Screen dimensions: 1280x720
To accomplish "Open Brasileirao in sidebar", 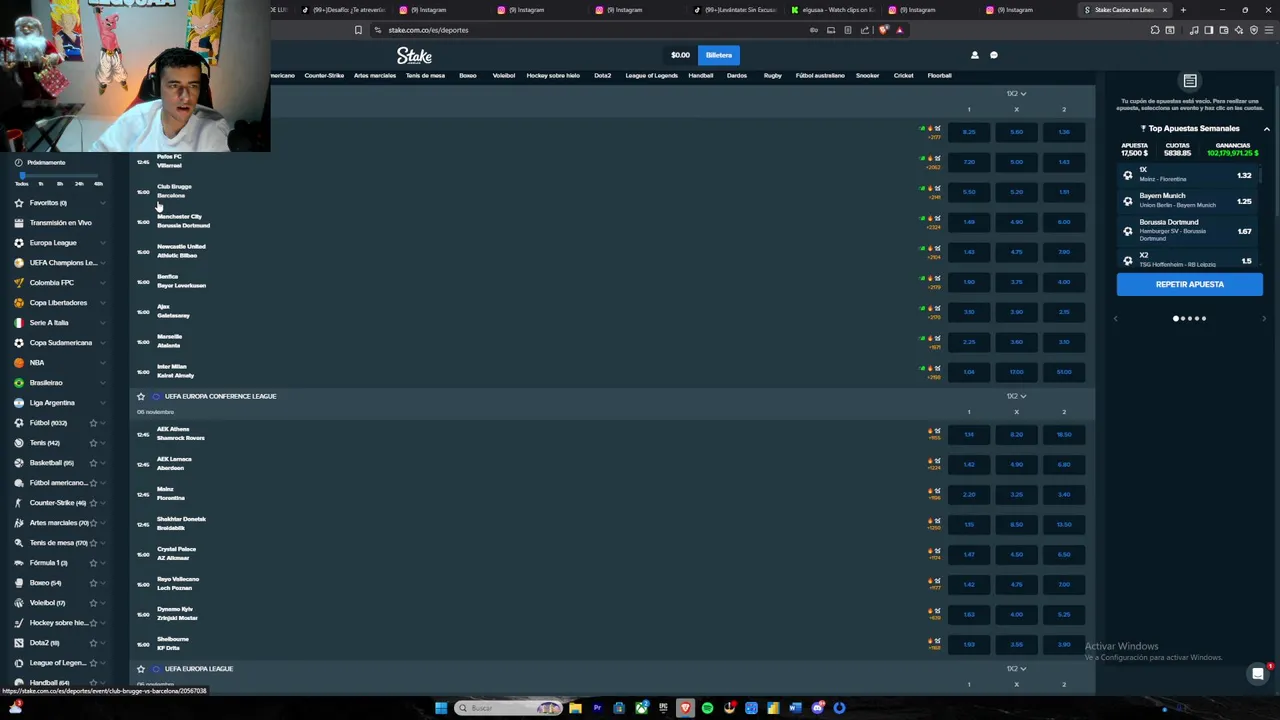I will point(46,383).
